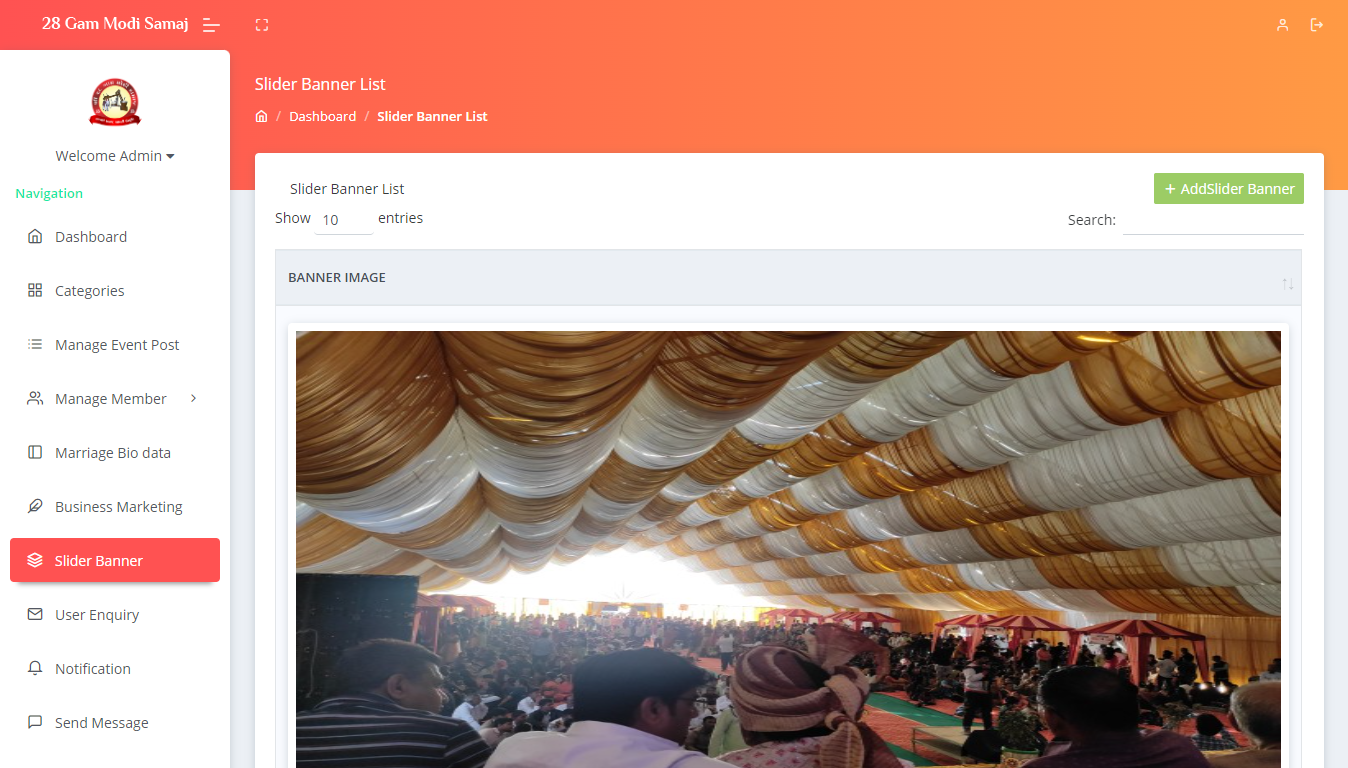Click the tent banner image thumbnail
The image size is (1348, 768).
(x=788, y=549)
